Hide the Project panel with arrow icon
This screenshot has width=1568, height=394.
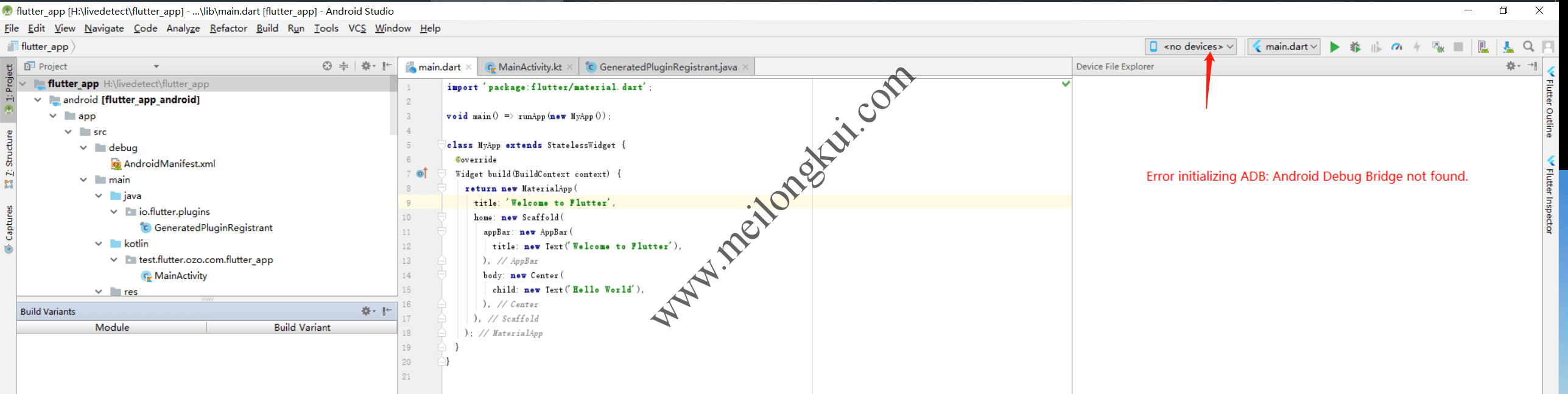[387, 66]
